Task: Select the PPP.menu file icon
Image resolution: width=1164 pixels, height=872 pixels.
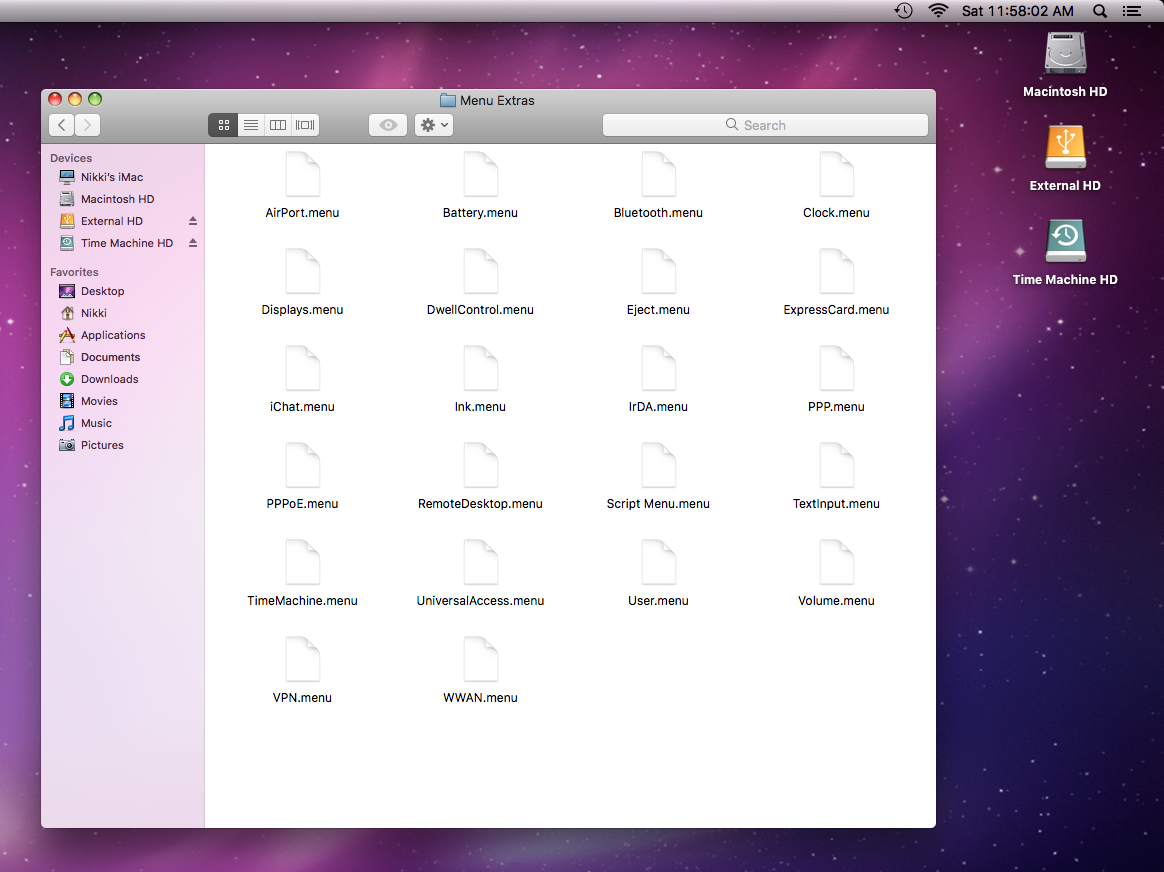Action: click(x=837, y=369)
